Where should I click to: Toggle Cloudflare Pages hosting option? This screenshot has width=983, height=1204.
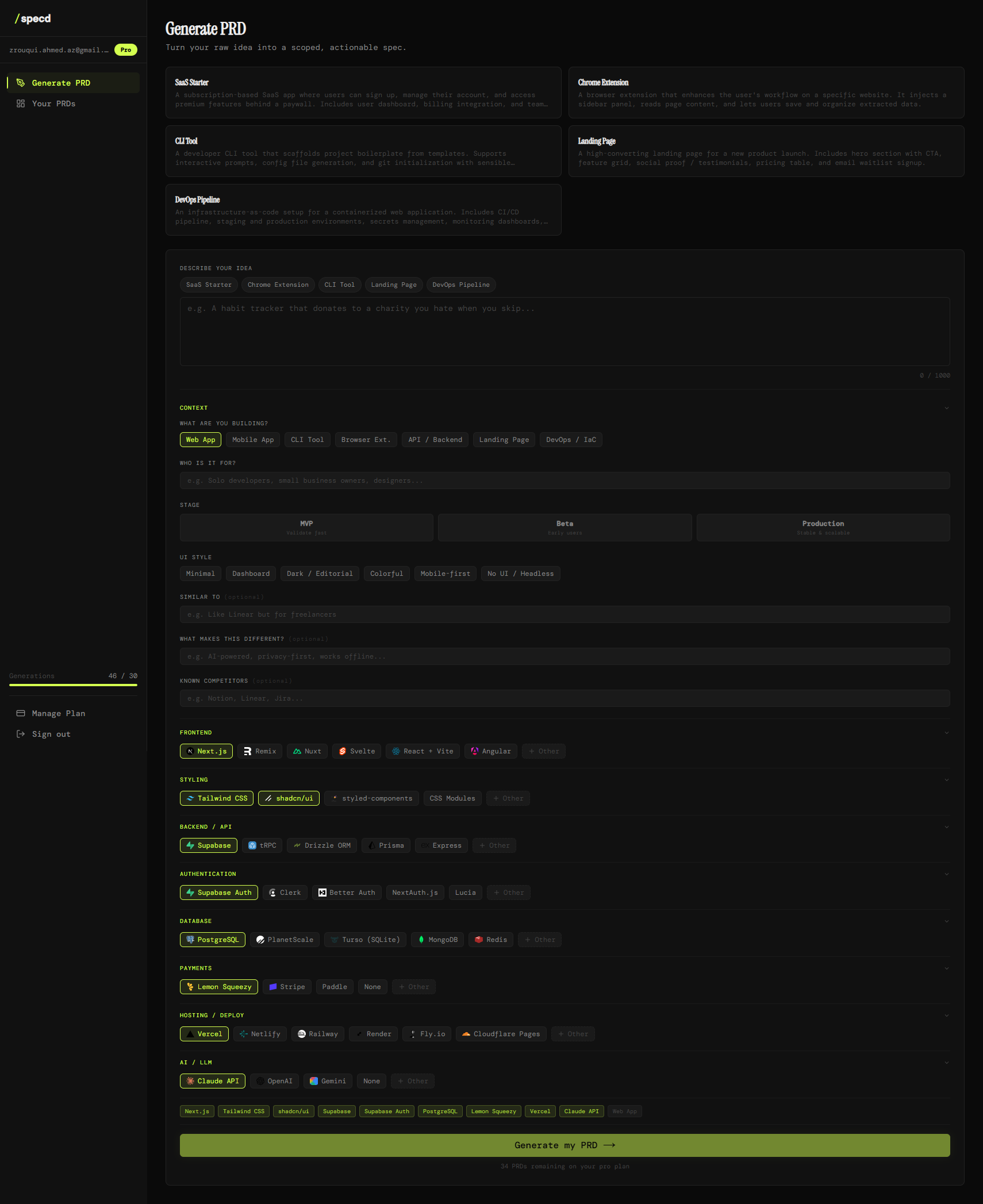pos(501,1034)
